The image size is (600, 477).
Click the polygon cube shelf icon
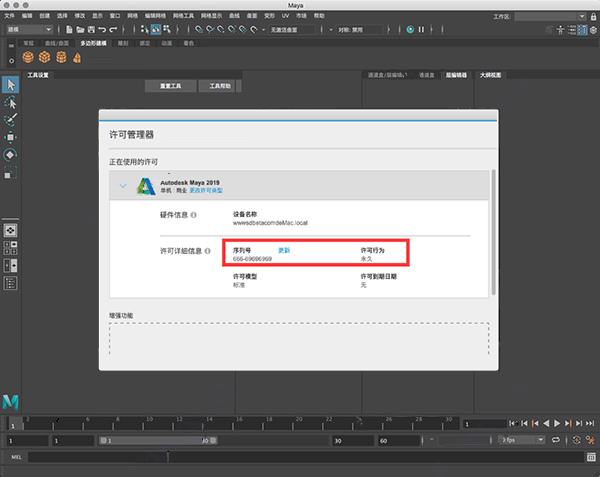point(42,58)
